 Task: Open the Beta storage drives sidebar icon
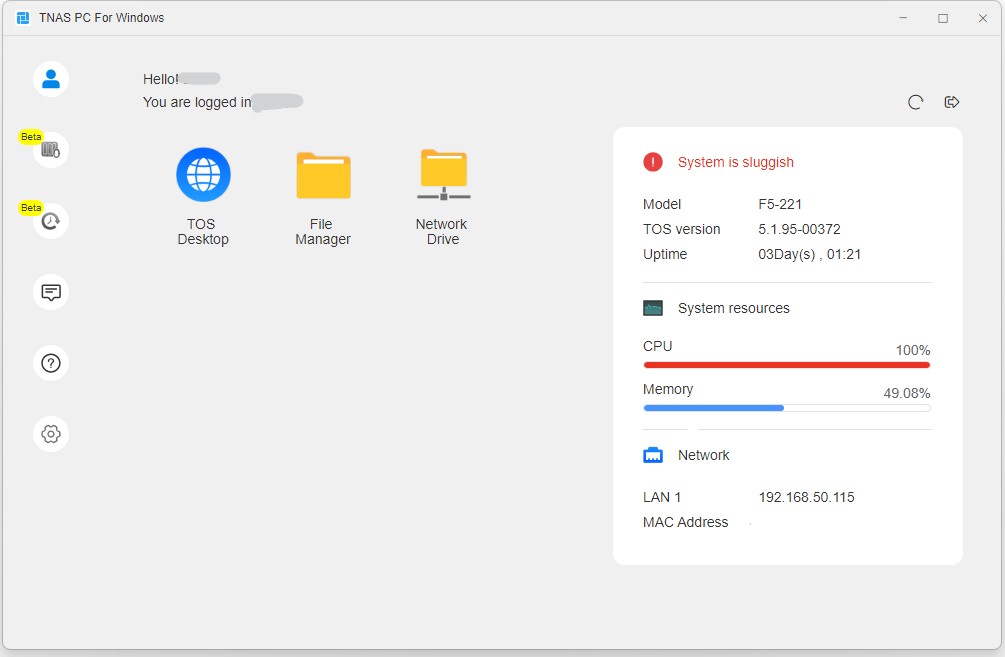(x=51, y=150)
